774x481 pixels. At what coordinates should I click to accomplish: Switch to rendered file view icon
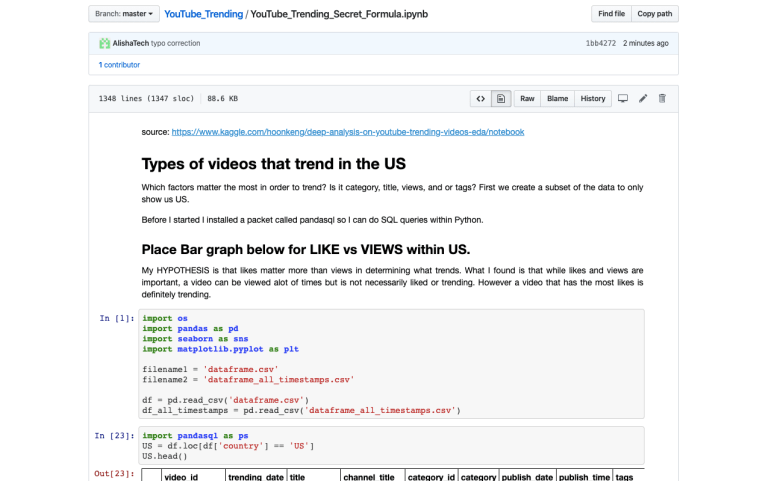(501, 99)
